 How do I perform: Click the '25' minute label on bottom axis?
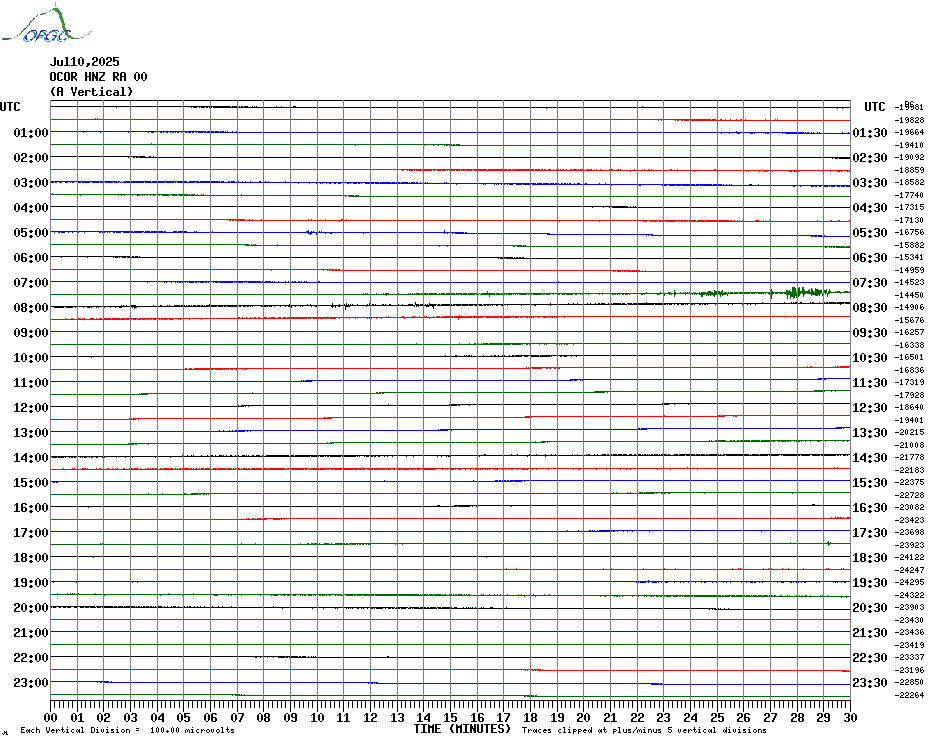(717, 718)
